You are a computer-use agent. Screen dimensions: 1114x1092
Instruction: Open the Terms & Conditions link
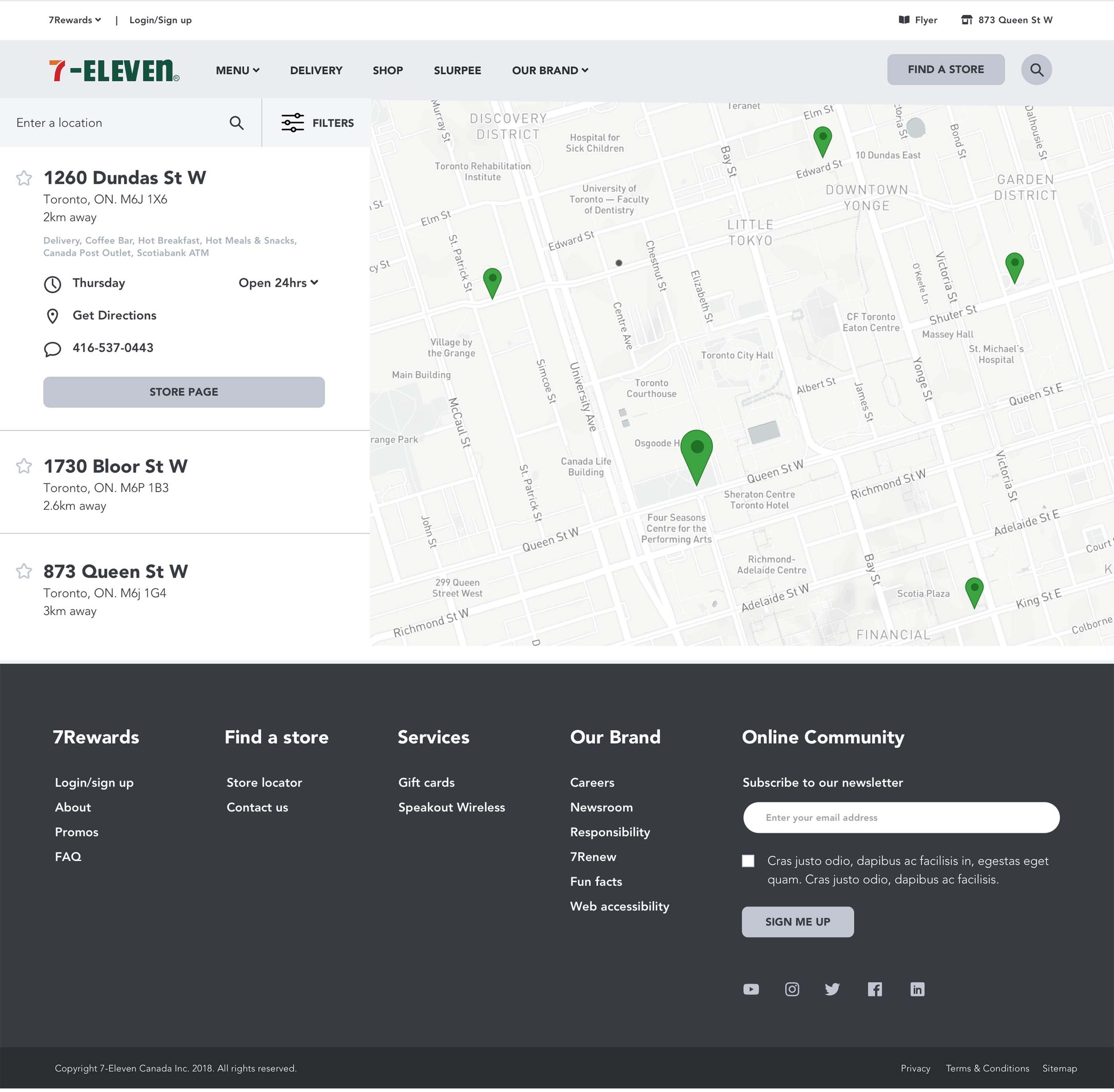pyautogui.click(x=987, y=1068)
